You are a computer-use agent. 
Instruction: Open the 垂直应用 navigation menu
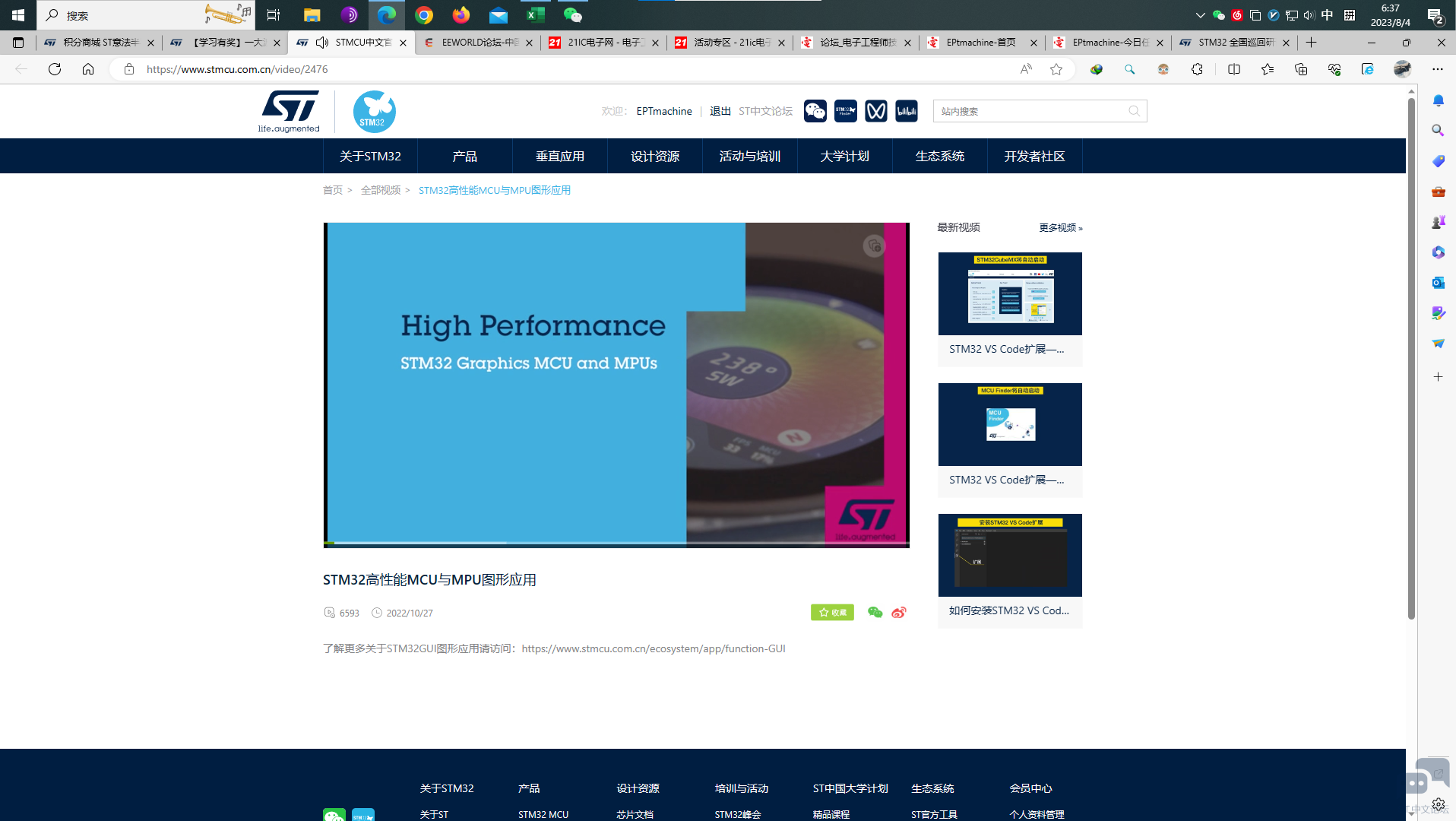pos(560,156)
